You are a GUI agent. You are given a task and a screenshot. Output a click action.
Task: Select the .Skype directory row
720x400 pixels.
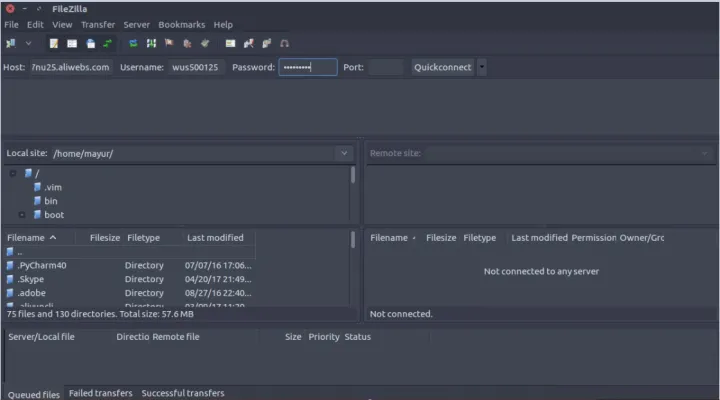(129, 279)
